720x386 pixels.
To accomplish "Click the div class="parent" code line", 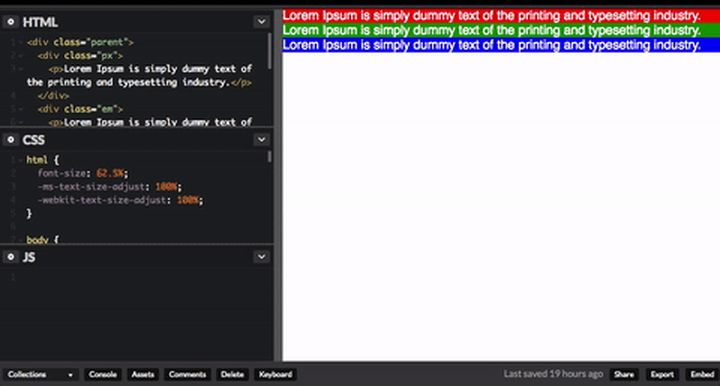I will tap(80, 42).
